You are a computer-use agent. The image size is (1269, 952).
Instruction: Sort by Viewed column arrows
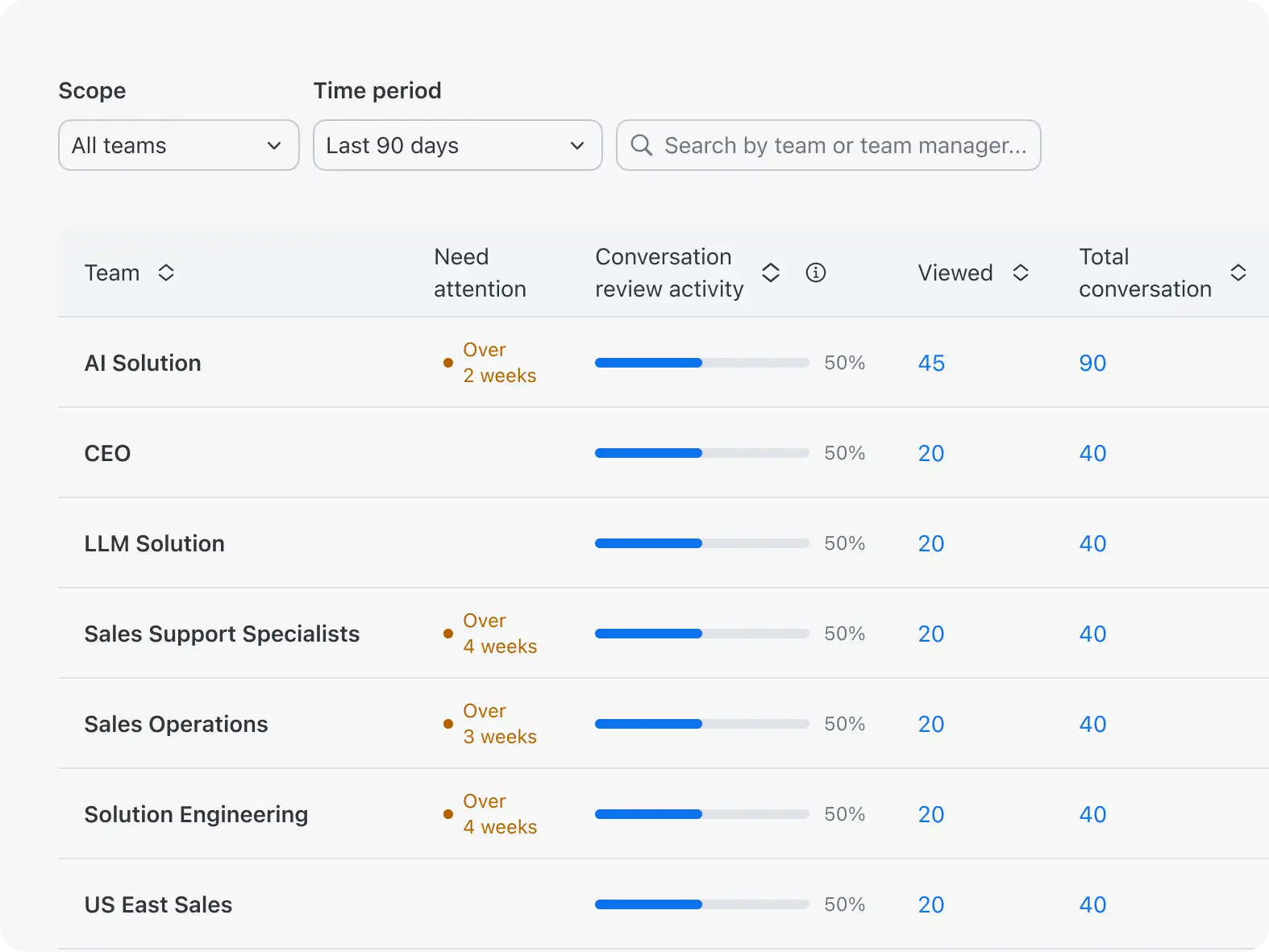pos(1020,273)
